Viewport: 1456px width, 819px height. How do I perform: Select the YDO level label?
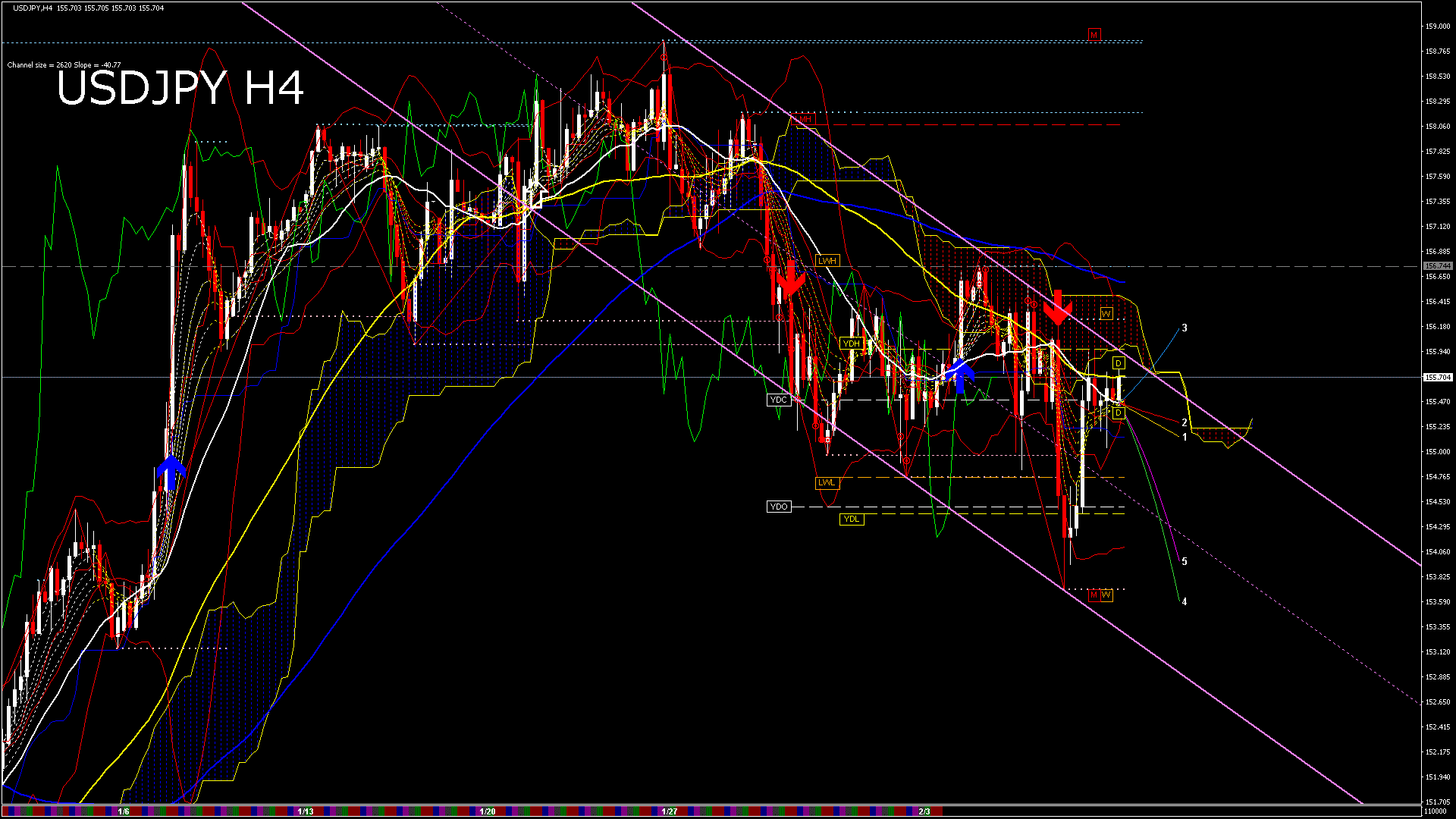779,507
